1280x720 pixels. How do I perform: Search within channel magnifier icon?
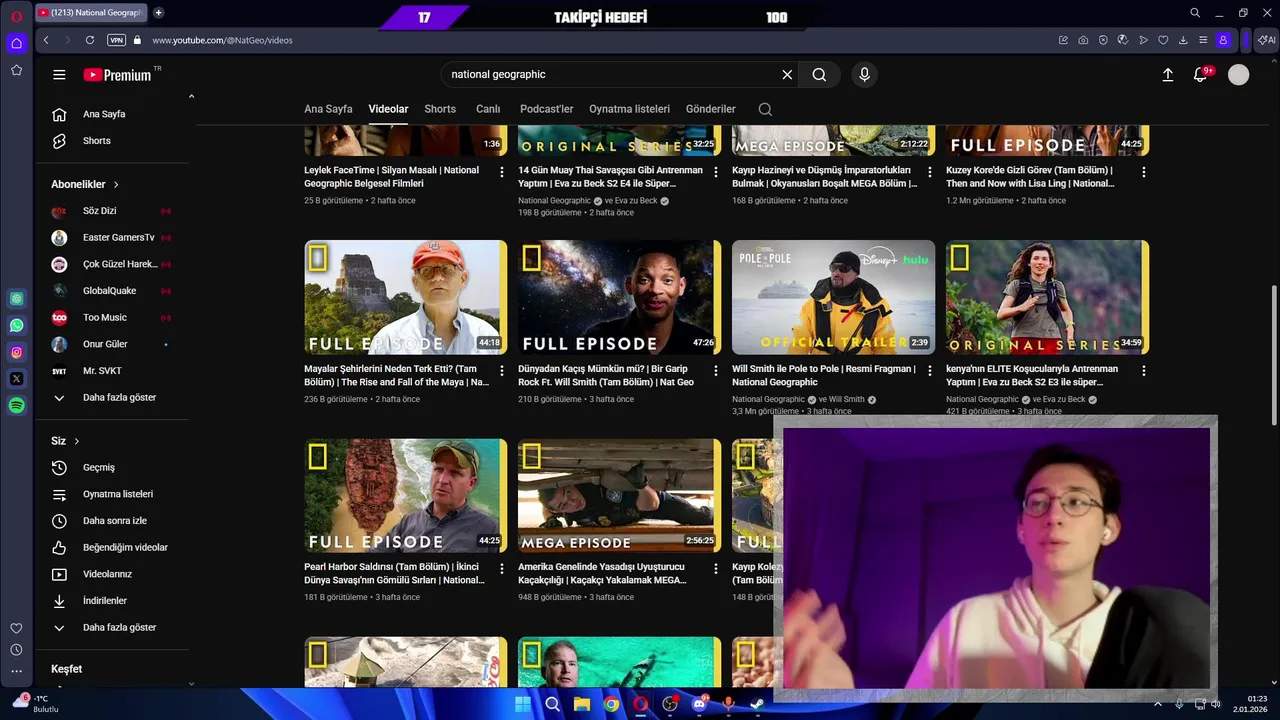click(x=765, y=109)
